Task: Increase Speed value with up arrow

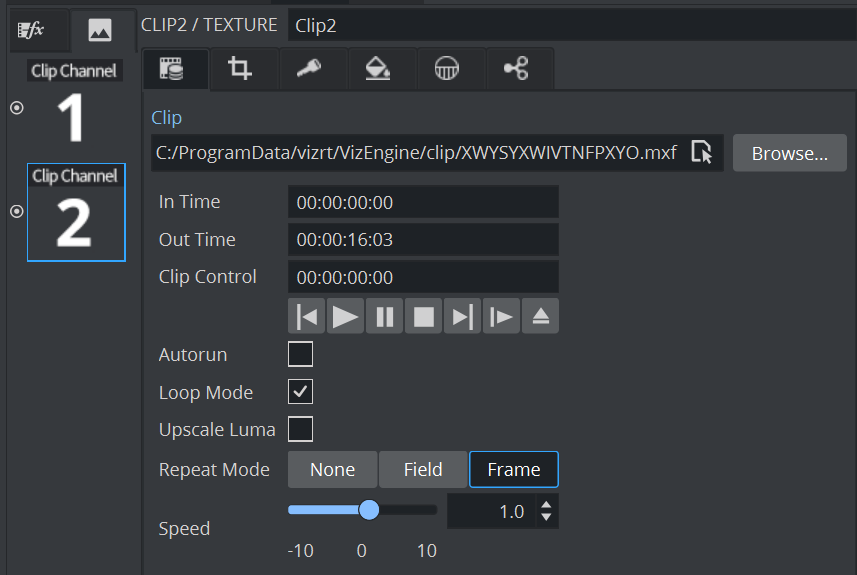Action: (546, 505)
